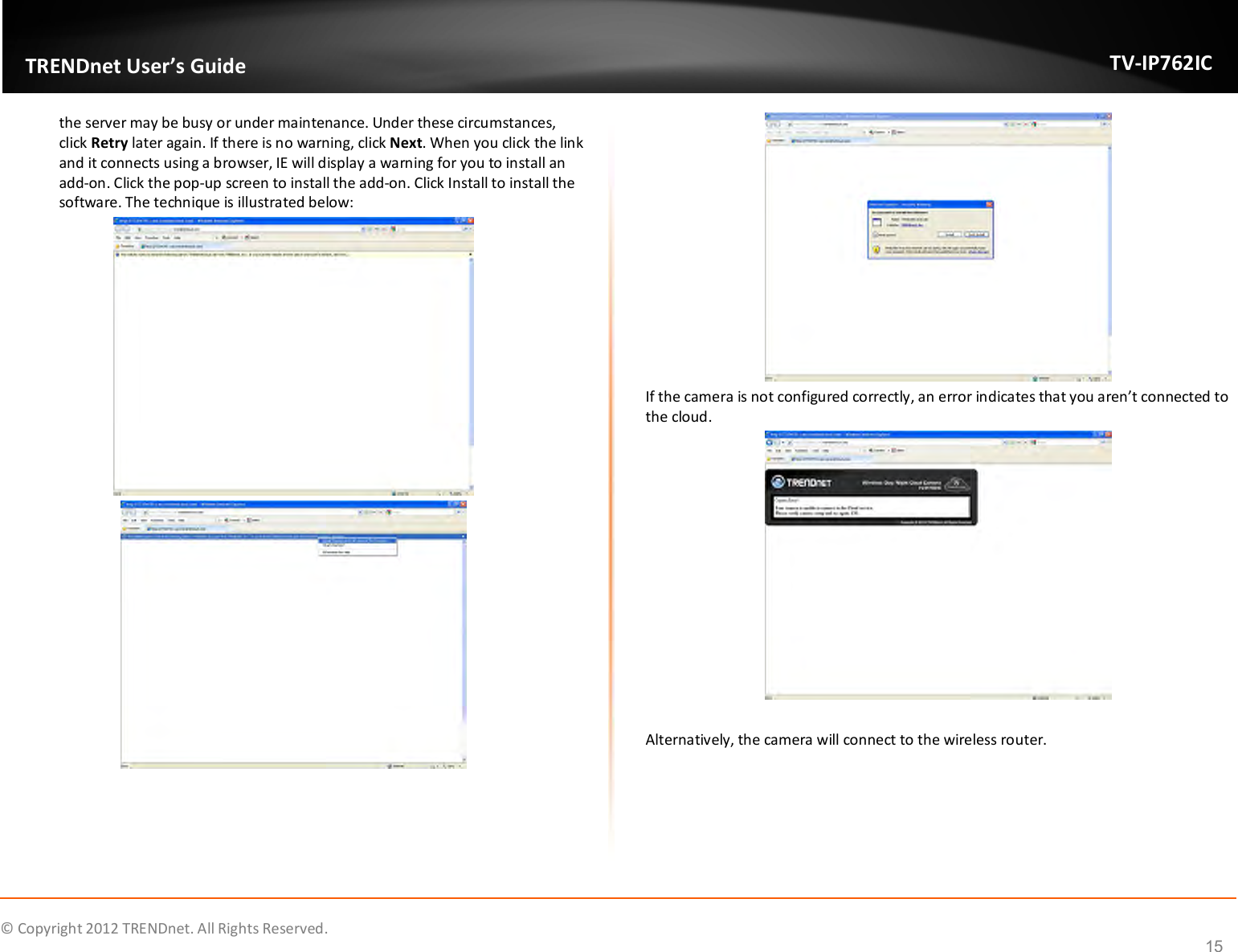
Task: Click the "TV-IP762IC" model name in the header
Action: 1161,63
